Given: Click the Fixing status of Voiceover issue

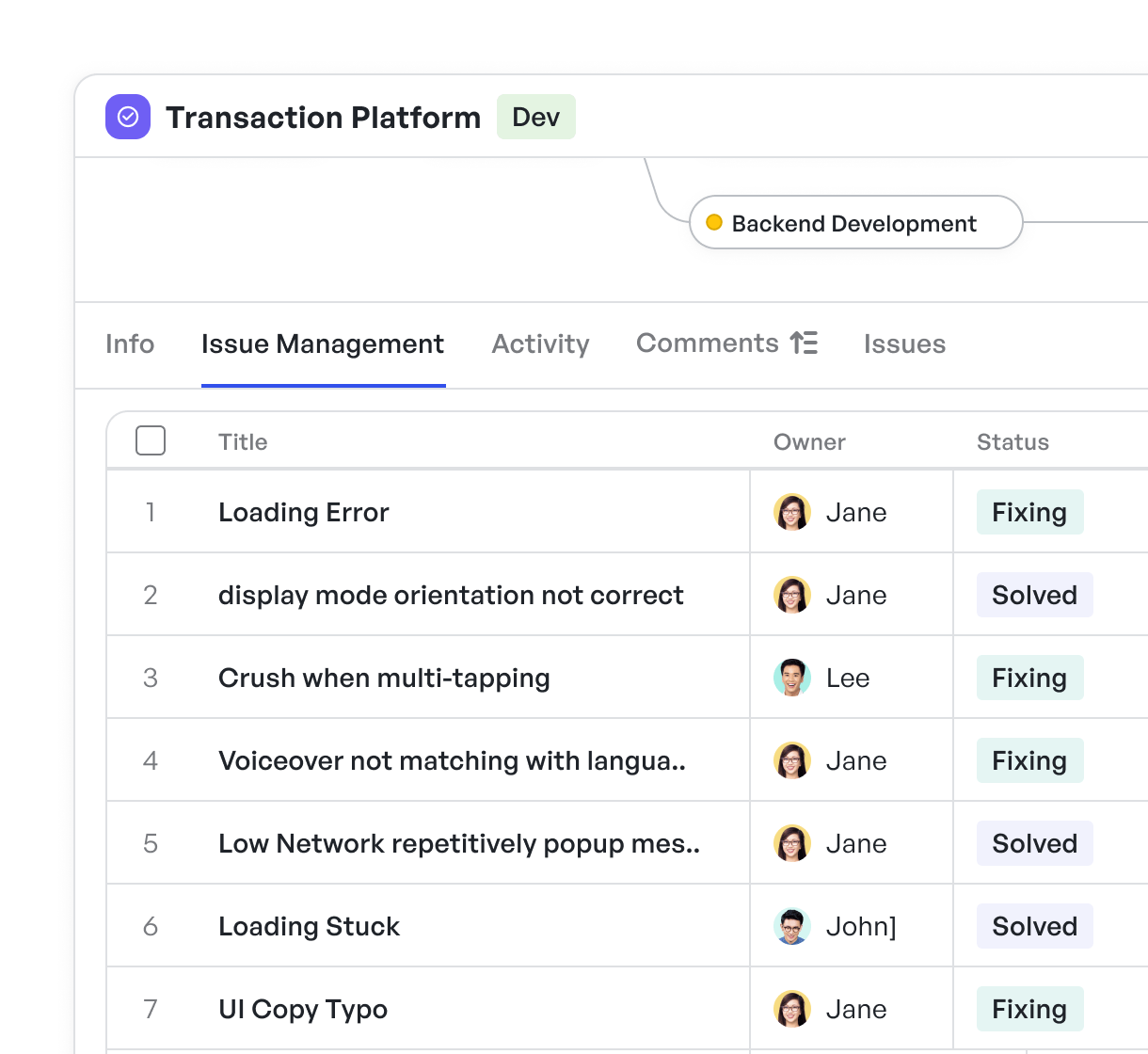Looking at the screenshot, I should [x=1030, y=760].
